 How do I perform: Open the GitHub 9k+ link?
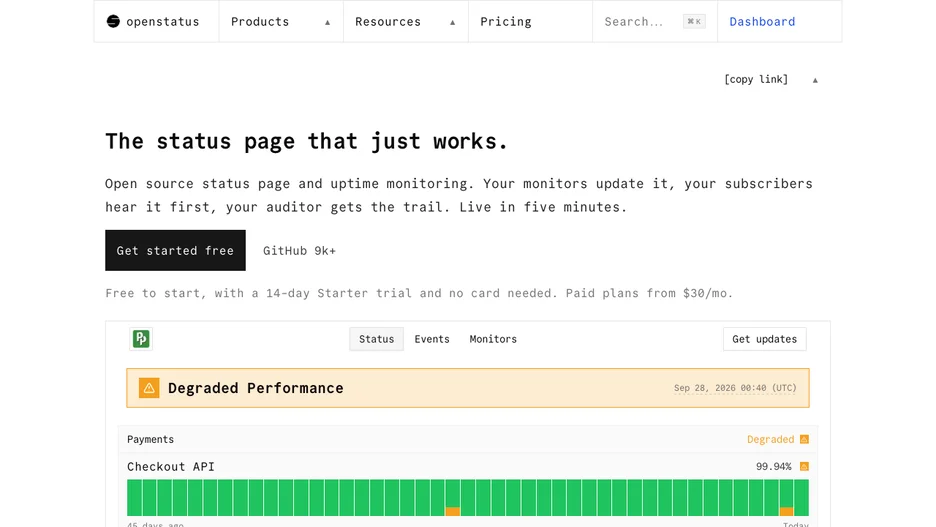(299, 251)
